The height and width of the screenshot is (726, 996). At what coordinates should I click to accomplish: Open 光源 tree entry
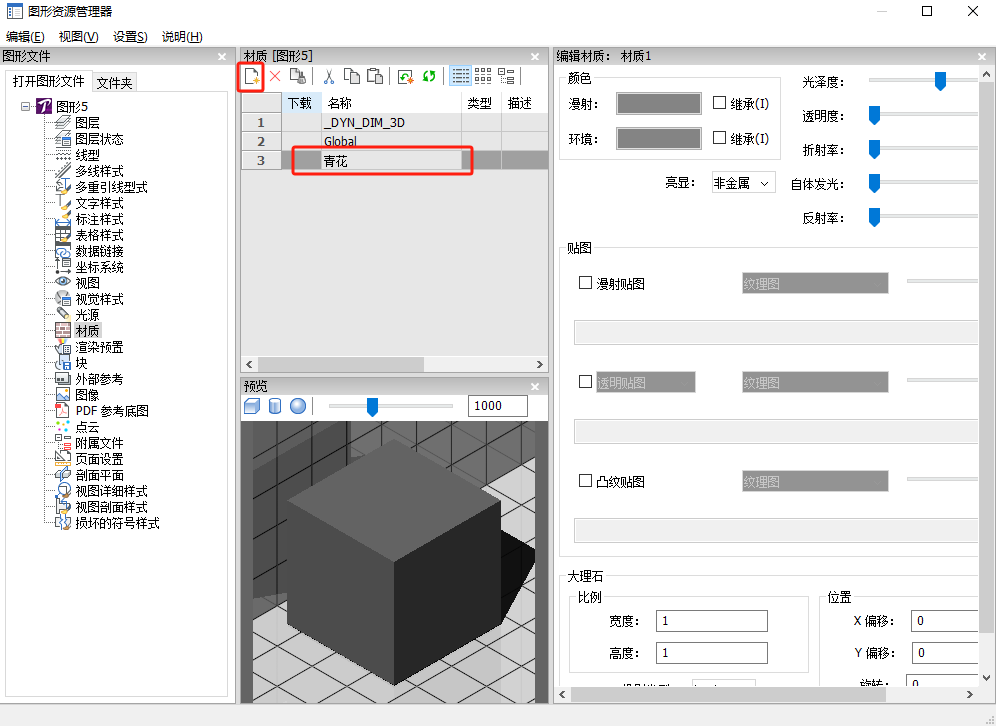point(87,314)
